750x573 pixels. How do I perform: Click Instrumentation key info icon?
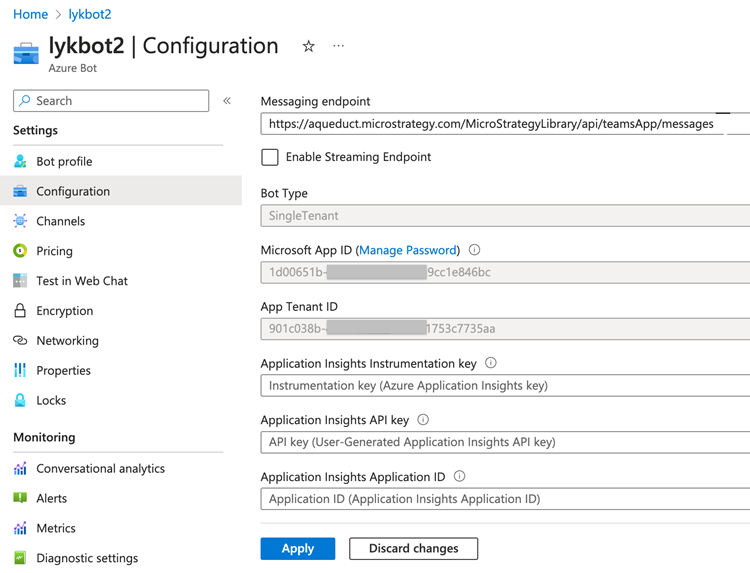point(490,363)
